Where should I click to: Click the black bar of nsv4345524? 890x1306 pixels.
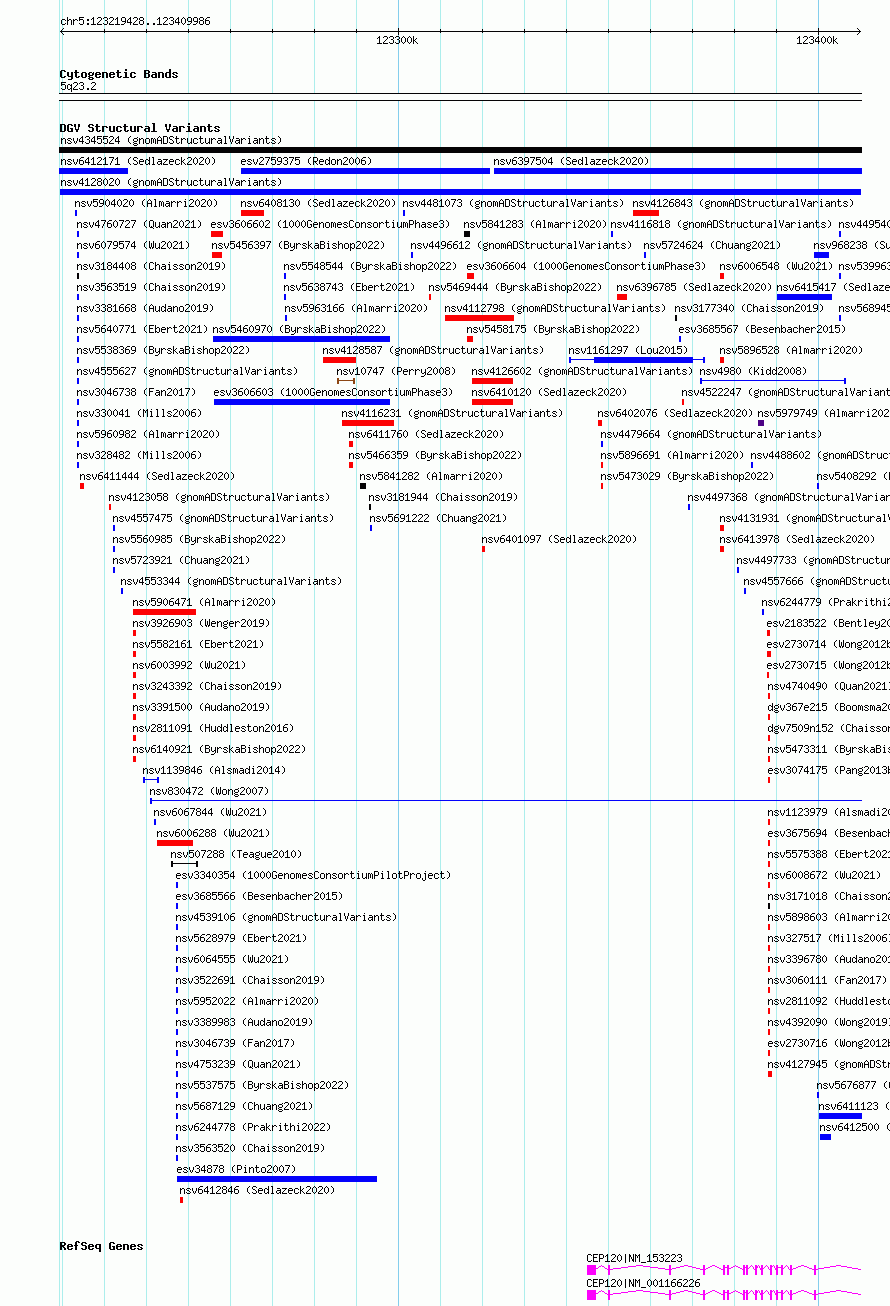(x=460, y=150)
